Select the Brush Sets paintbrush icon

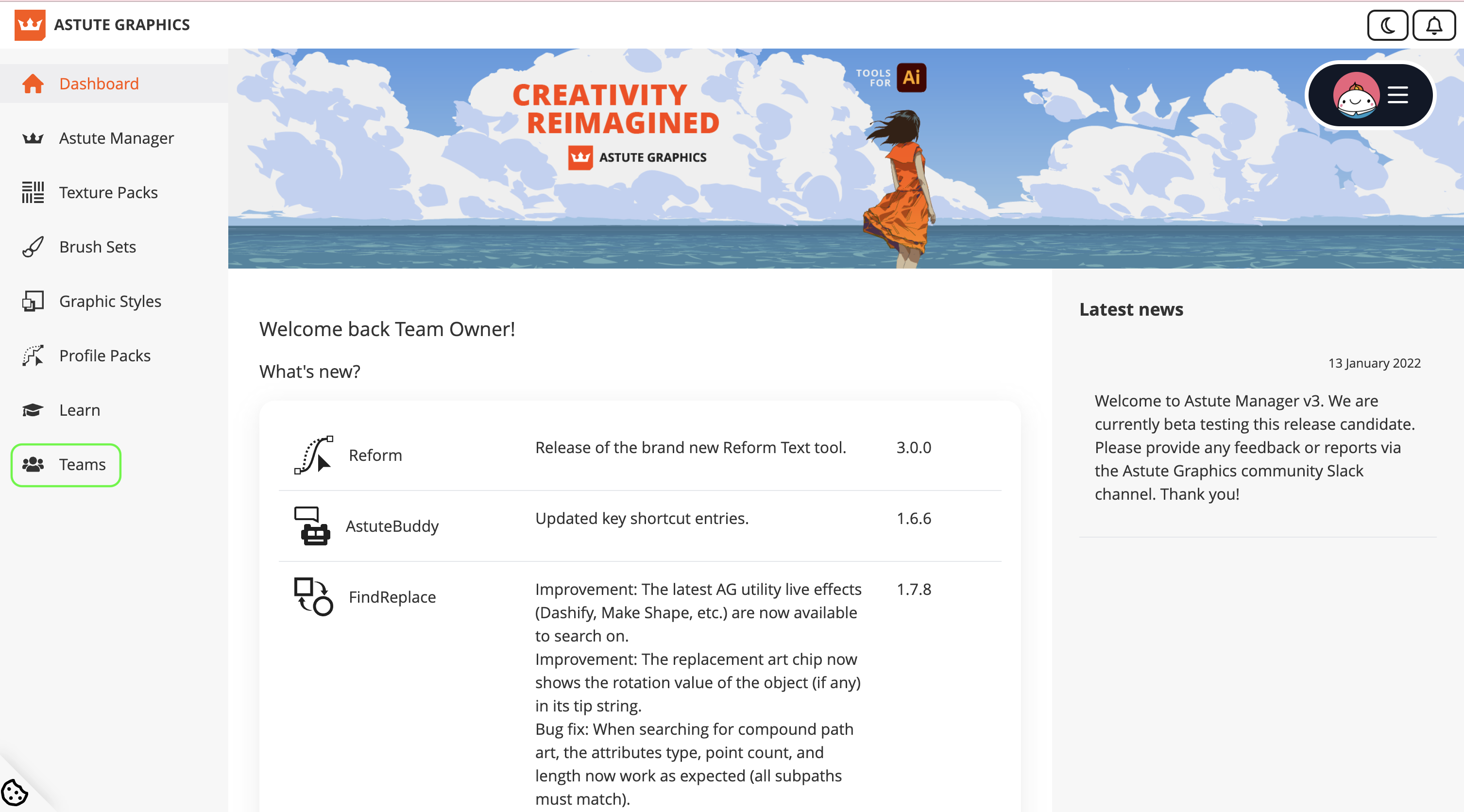coord(33,247)
